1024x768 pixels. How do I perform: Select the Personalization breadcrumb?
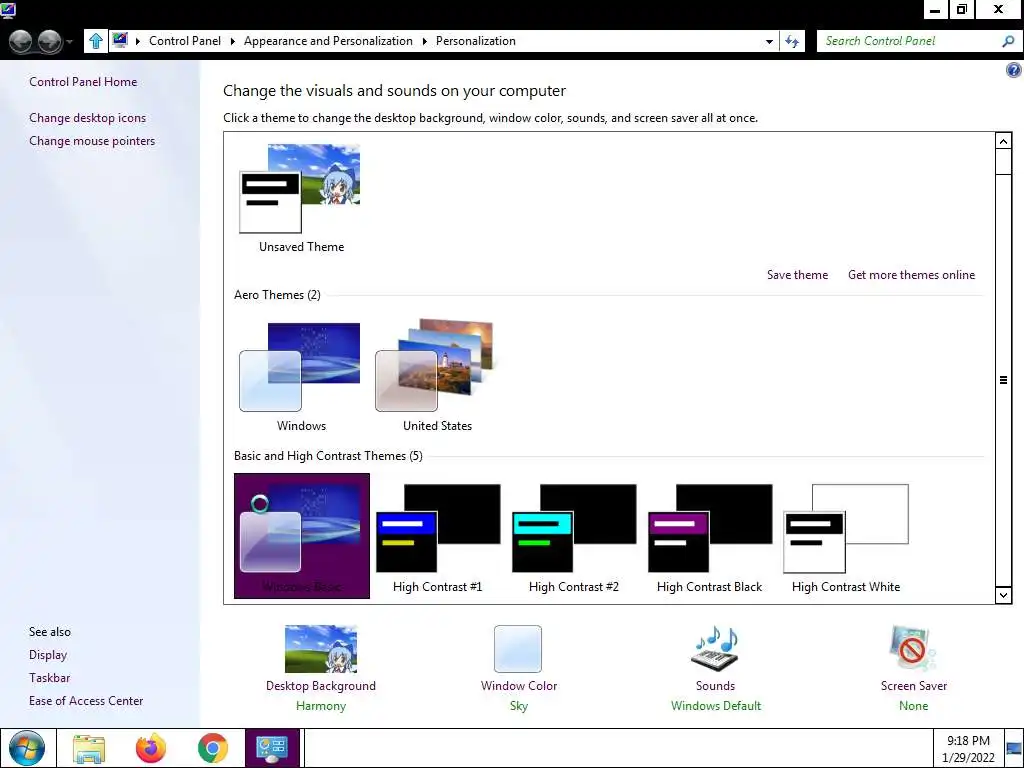[x=475, y=40]
